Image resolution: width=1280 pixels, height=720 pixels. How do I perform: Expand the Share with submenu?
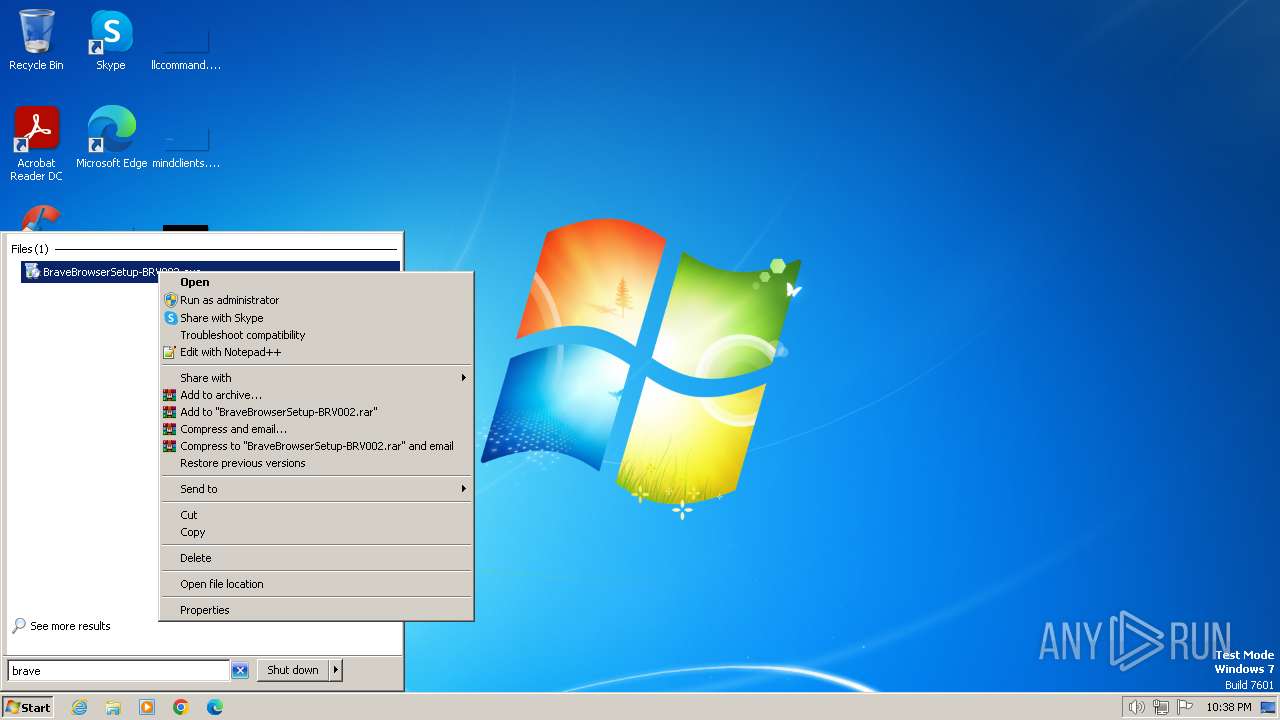click(316, 378)
